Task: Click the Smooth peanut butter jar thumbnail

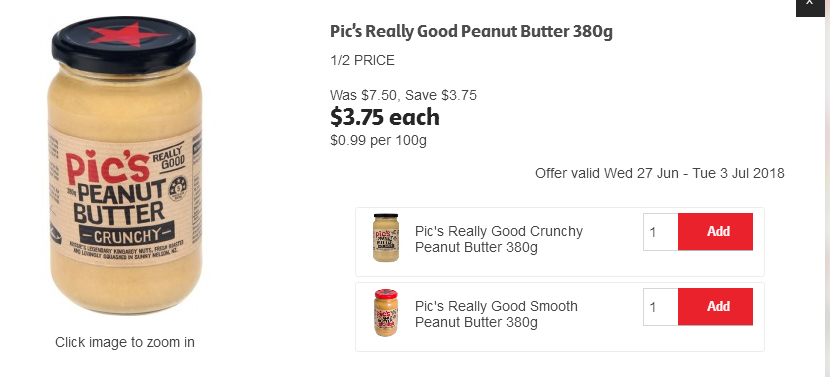Action: point(386,312)
